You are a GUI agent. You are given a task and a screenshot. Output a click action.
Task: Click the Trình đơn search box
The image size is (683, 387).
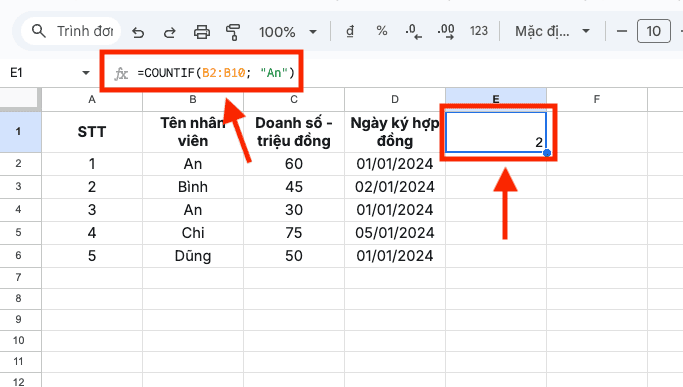point(71,31)
